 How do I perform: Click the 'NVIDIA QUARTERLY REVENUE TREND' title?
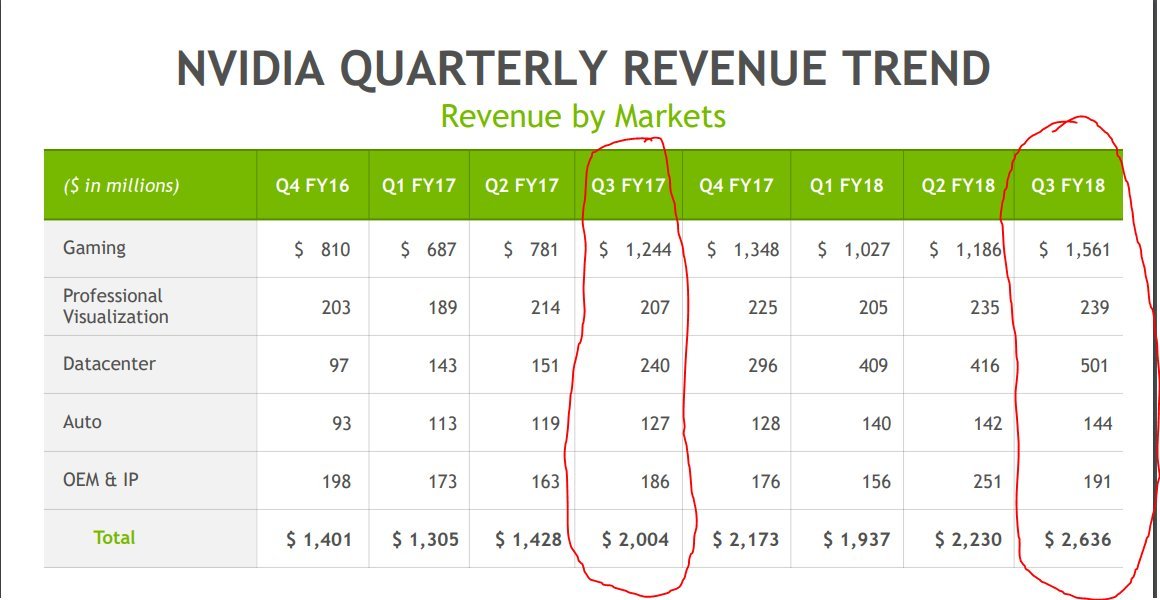point(583,68)
